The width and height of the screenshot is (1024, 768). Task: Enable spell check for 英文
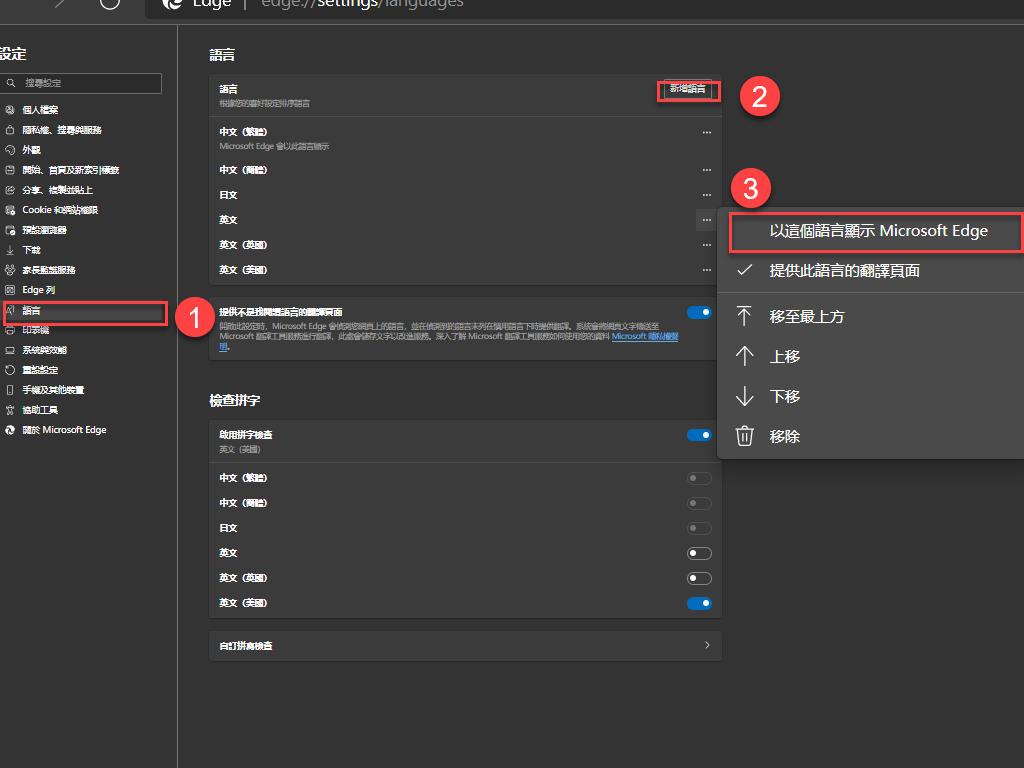click(x=699, y=554)
